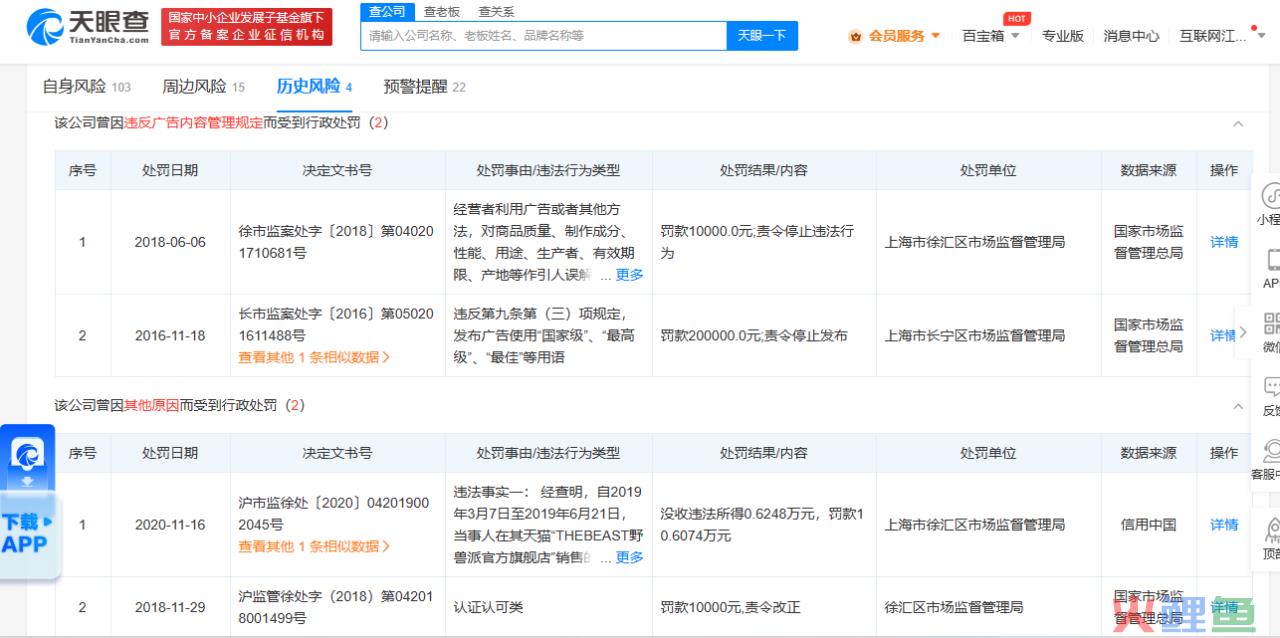The width and height of the screenshot is (1280, 638).
Task: Open similar data link under 2020-11-16 record
Action: [314, 547]
